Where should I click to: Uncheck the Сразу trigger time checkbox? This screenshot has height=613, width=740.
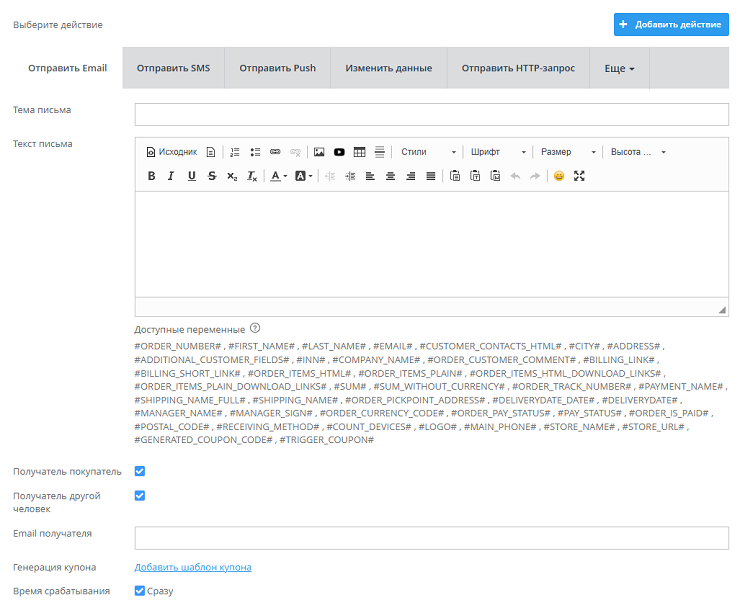click(140, 591)
